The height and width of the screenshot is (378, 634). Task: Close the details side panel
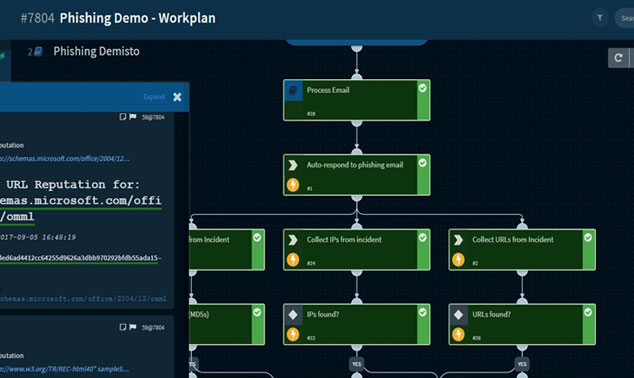(177, 97)
